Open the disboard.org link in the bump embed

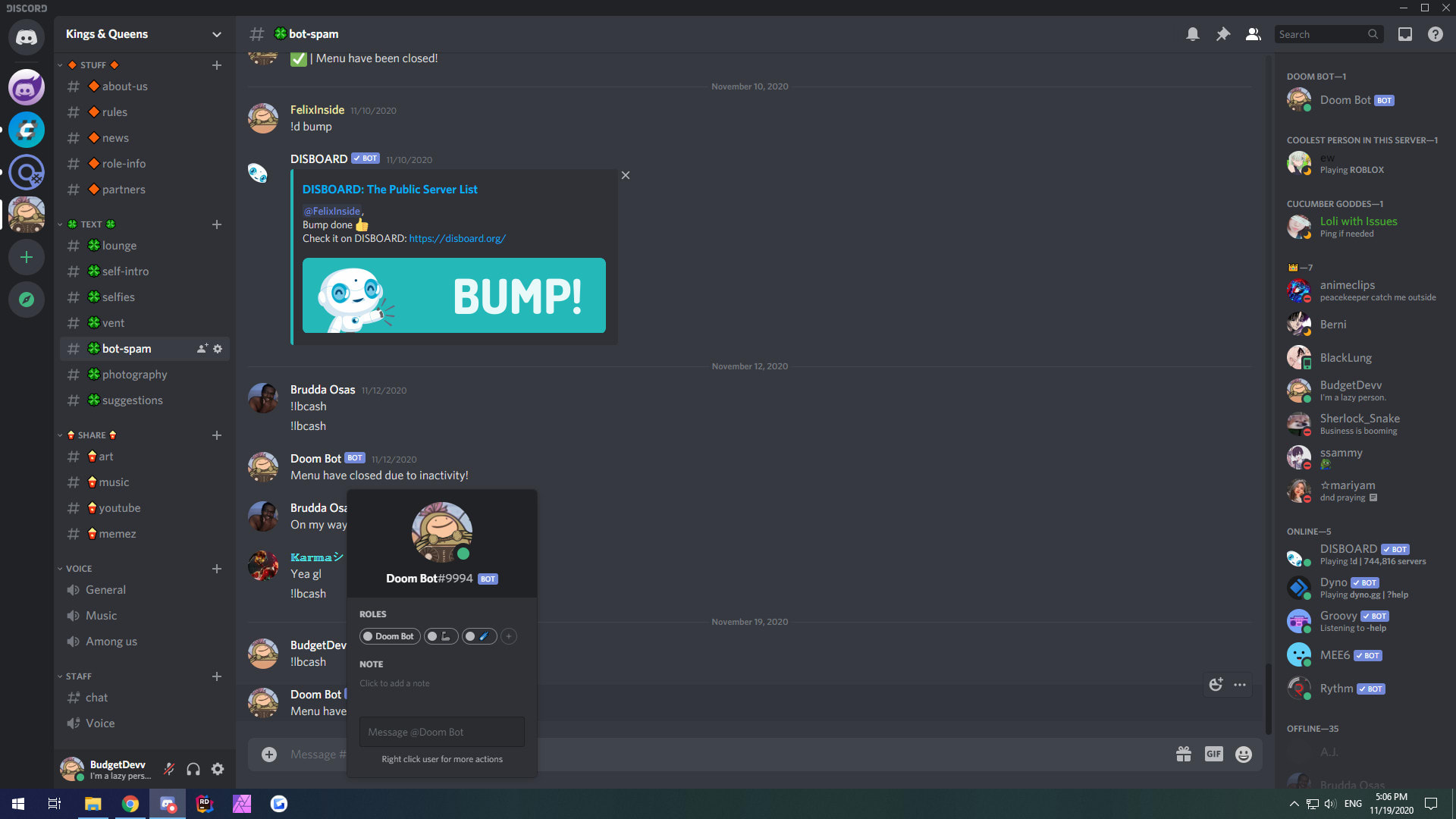[x=457, y=238]
